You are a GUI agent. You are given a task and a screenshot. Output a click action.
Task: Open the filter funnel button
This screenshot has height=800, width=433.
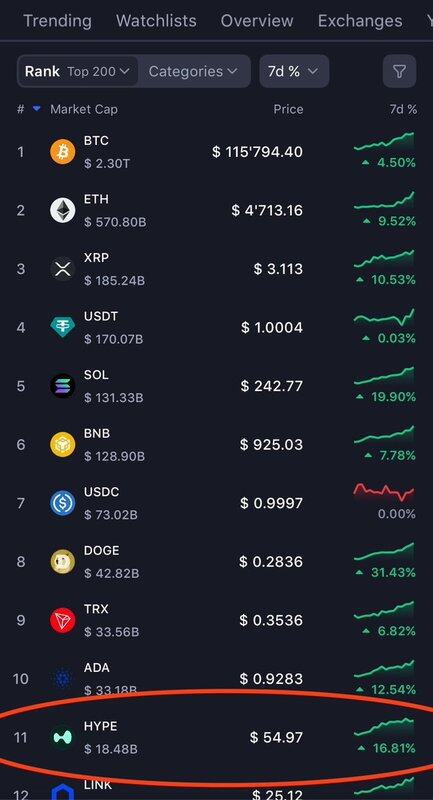pos(399,71)
